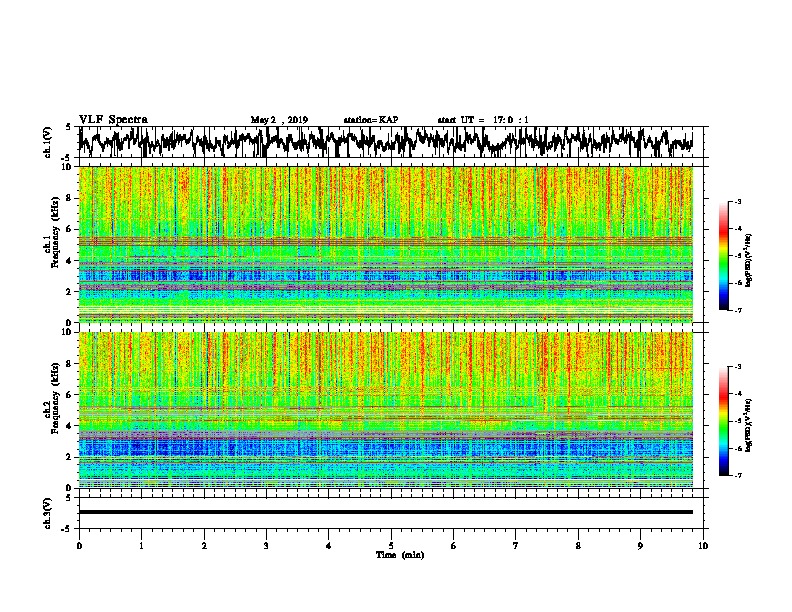Click the "VLF Spectra" plot title
Screen dimensions: 792x612
coord(113,120)
